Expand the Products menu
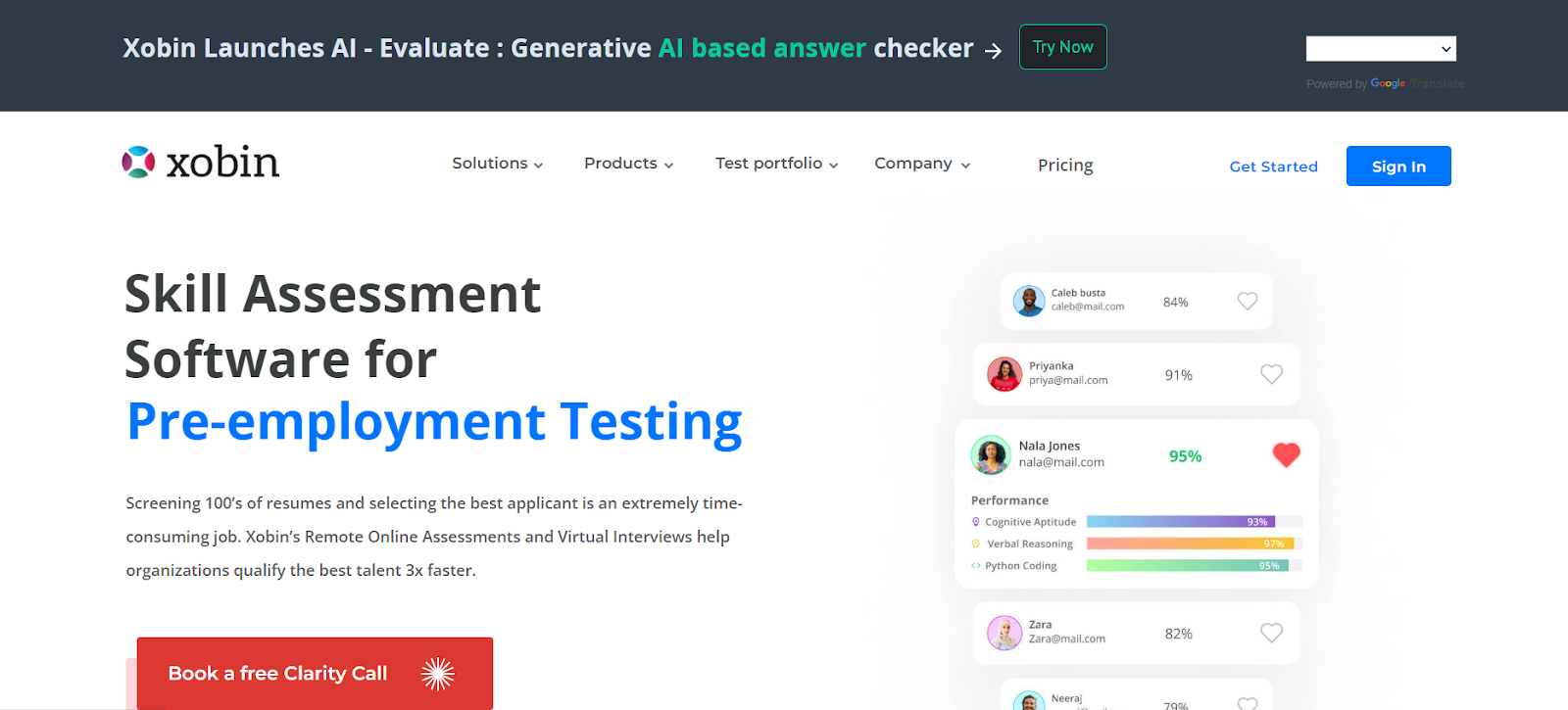1568x710 pixels. [629, 164]
